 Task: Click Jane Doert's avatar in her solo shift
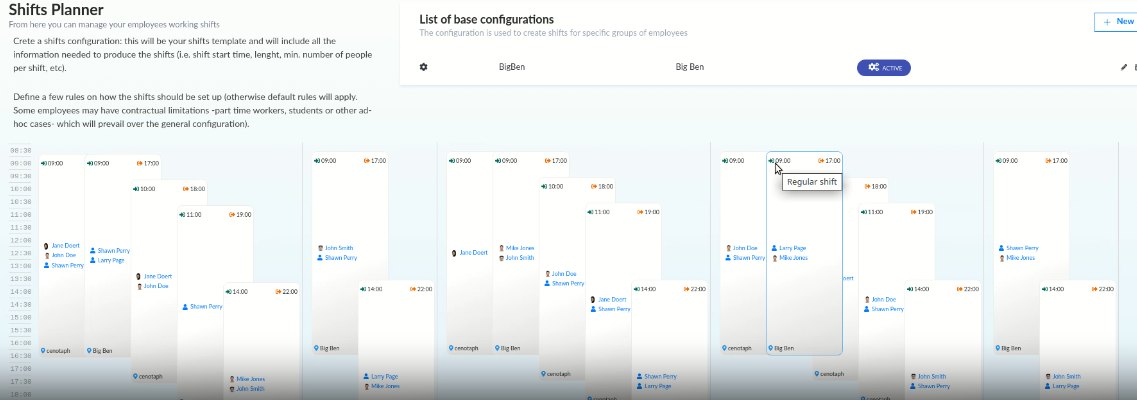454,253
